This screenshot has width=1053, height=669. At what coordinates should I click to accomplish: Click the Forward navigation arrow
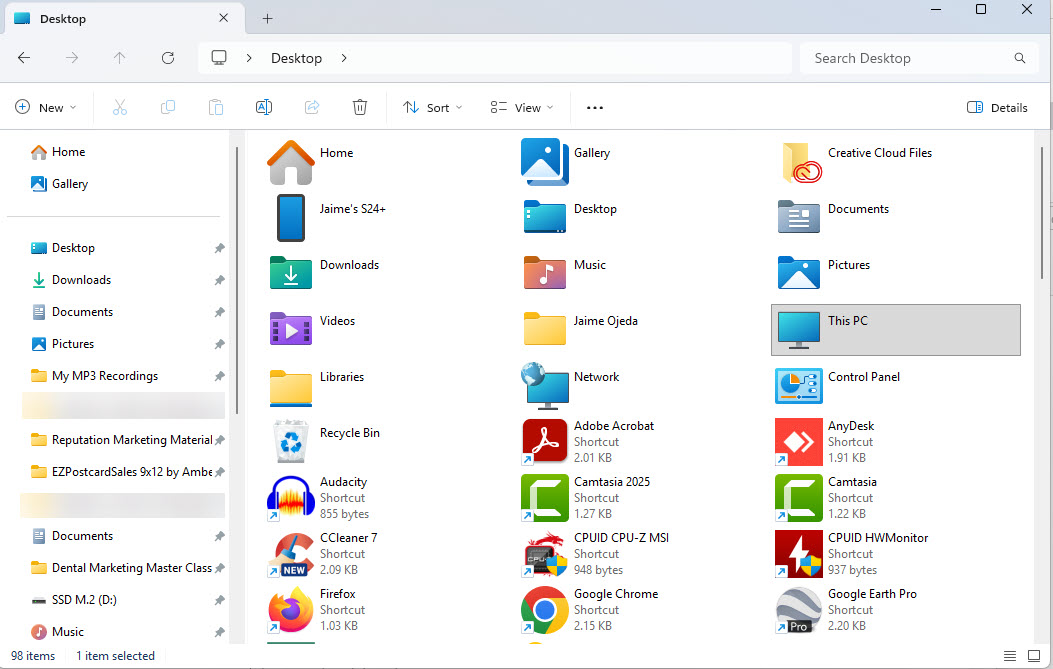(x=72, y=58)
